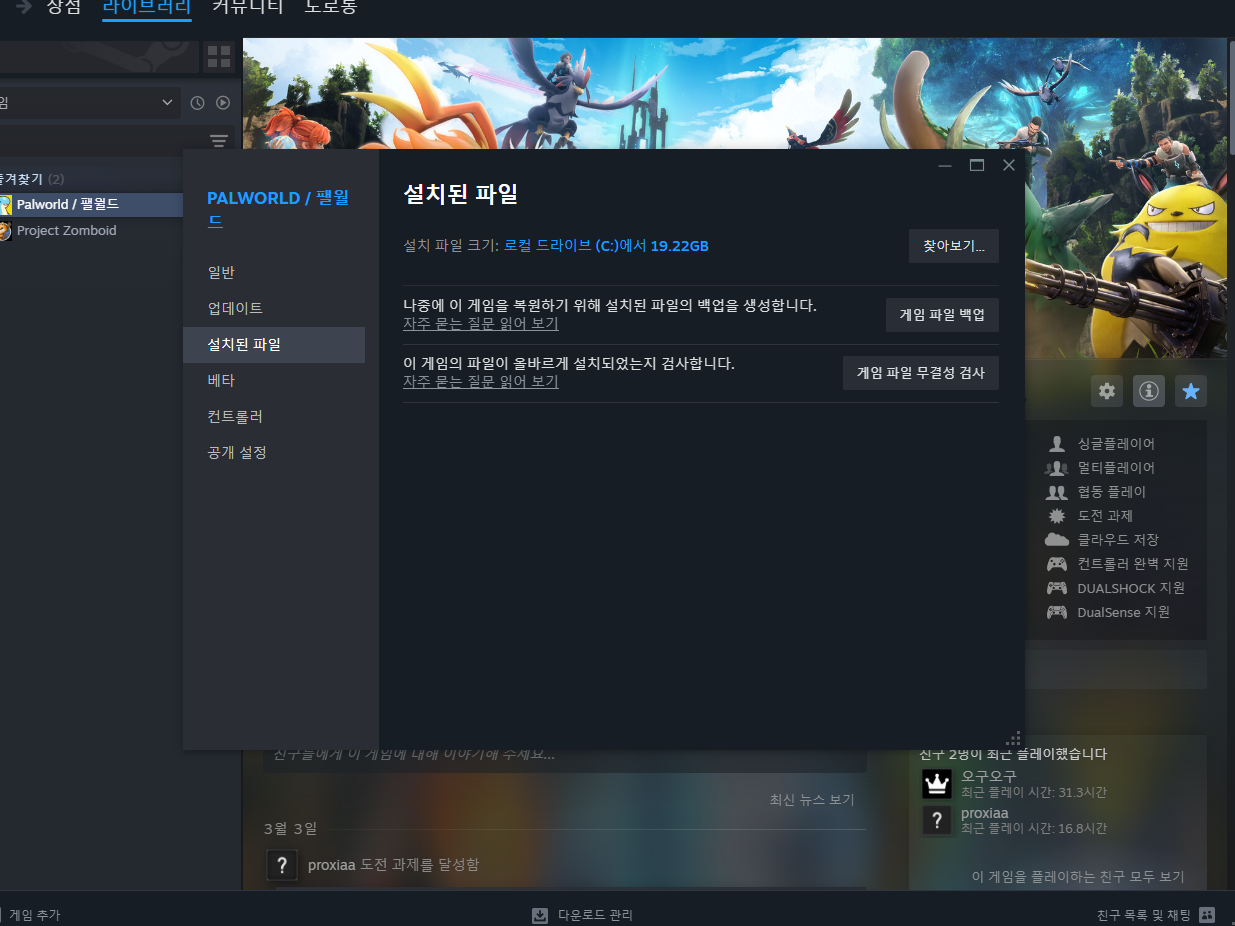The image size is (1235, 926).
Task: Click the multiplayer feature icon
Action: pyautogui.click(x=1057, y=468)
